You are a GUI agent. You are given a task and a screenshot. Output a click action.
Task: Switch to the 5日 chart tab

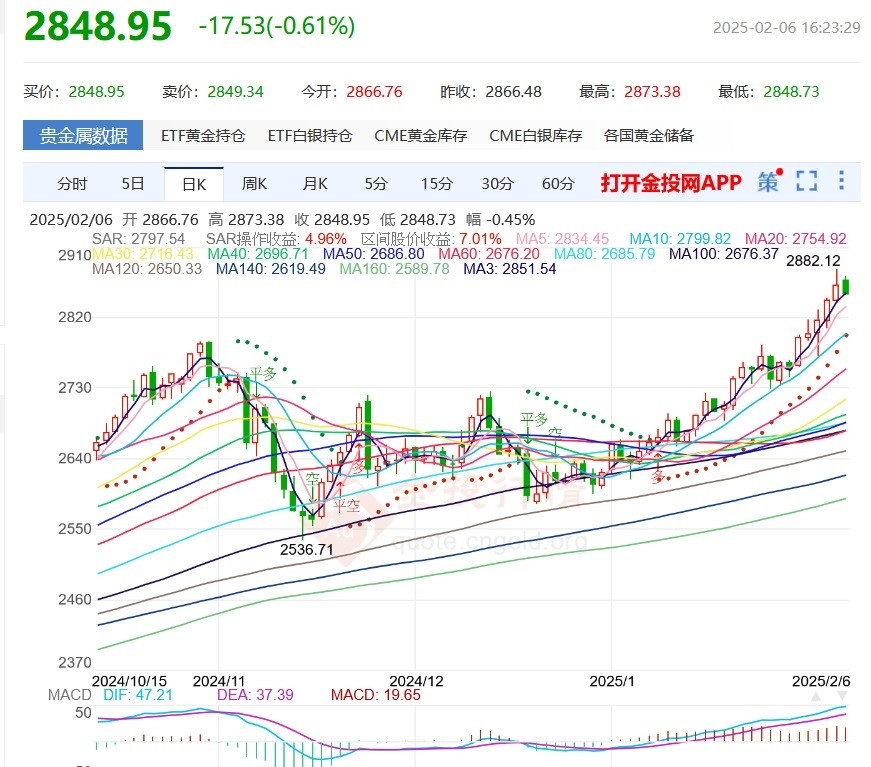pos(133,183)
